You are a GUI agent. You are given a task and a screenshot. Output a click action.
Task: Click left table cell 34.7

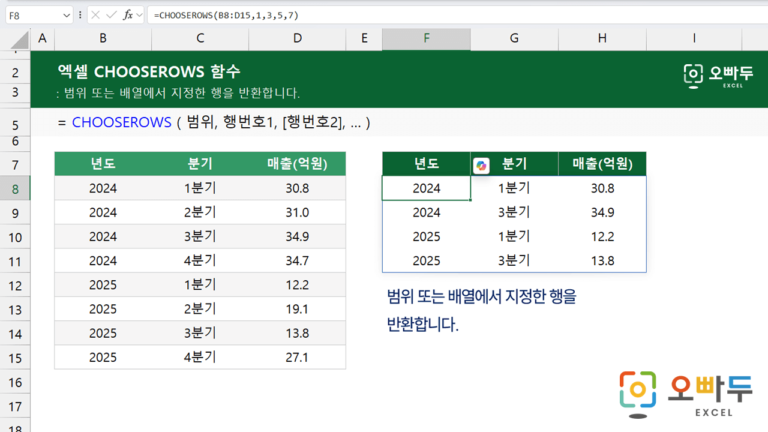[x=297, y=261]
